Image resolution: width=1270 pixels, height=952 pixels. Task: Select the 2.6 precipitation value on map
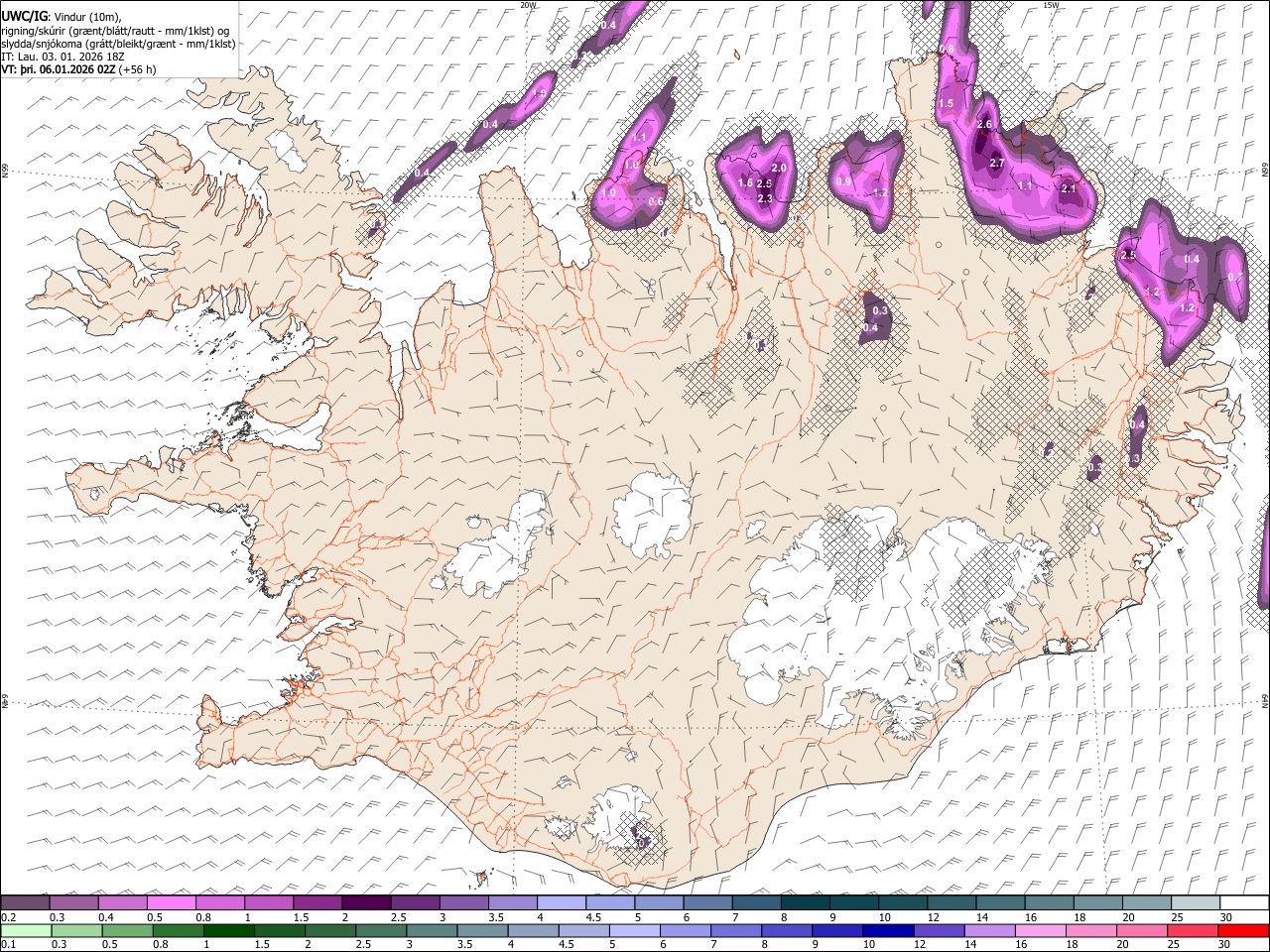point(984,124)
